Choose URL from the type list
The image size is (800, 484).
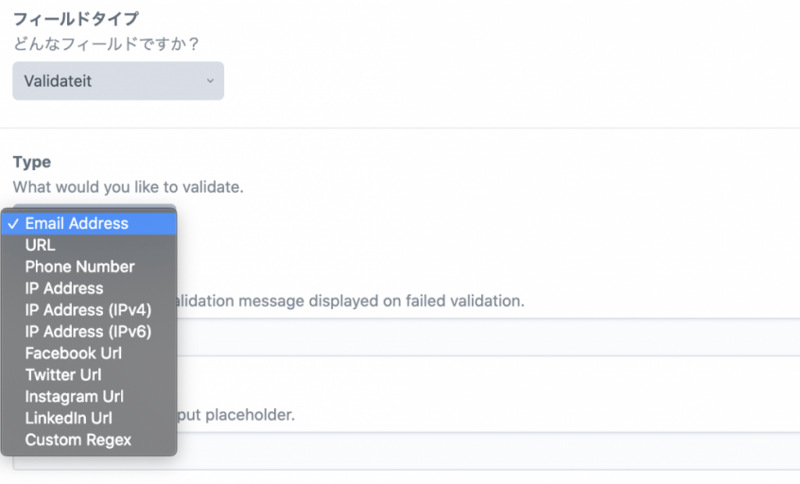[40, 245]
